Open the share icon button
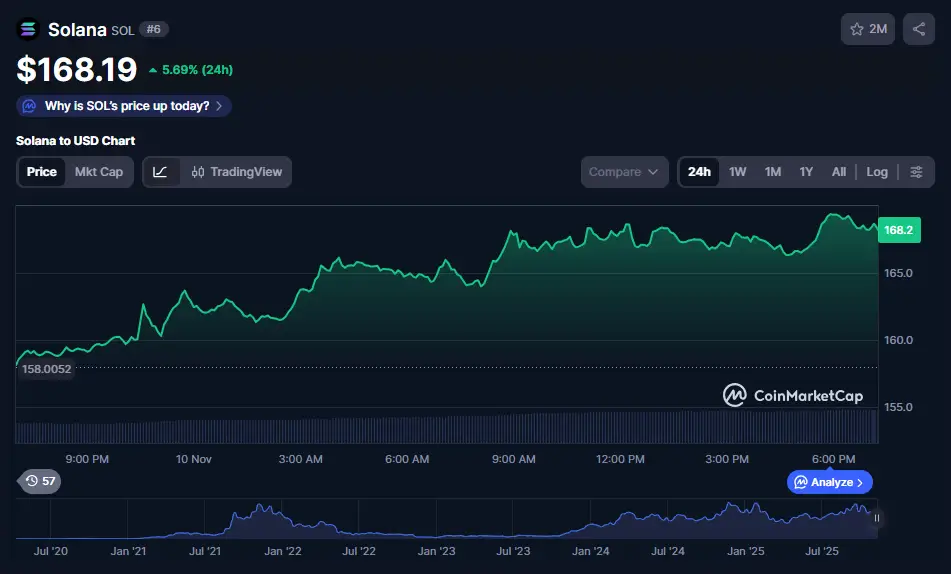Image resolution: width=951 pixels, height=574 pixels. point(919,29)
